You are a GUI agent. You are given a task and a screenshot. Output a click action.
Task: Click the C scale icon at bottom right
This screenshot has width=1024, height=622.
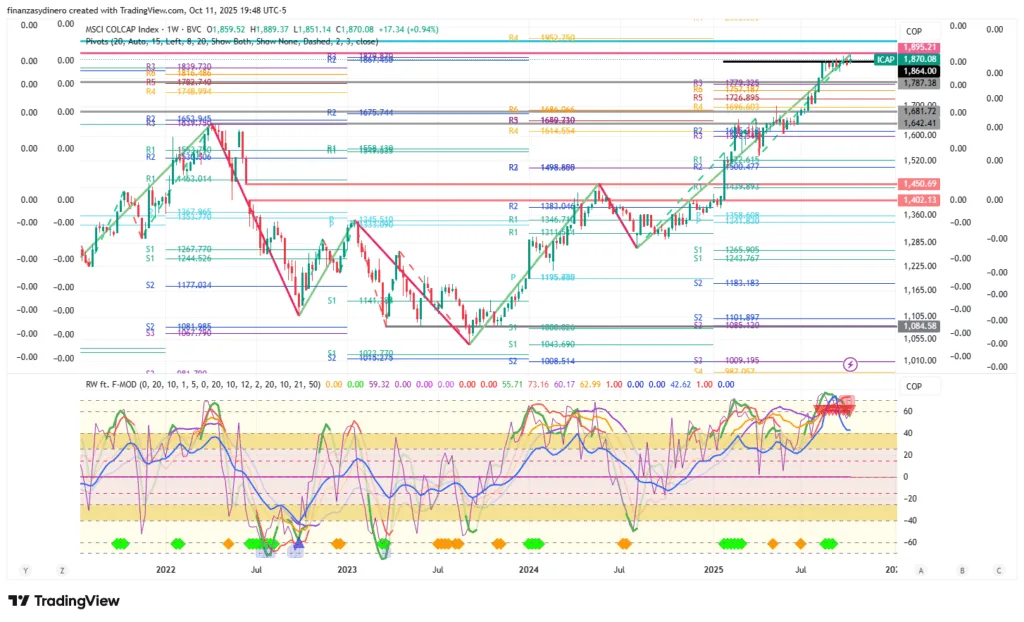tap(998, 570)
